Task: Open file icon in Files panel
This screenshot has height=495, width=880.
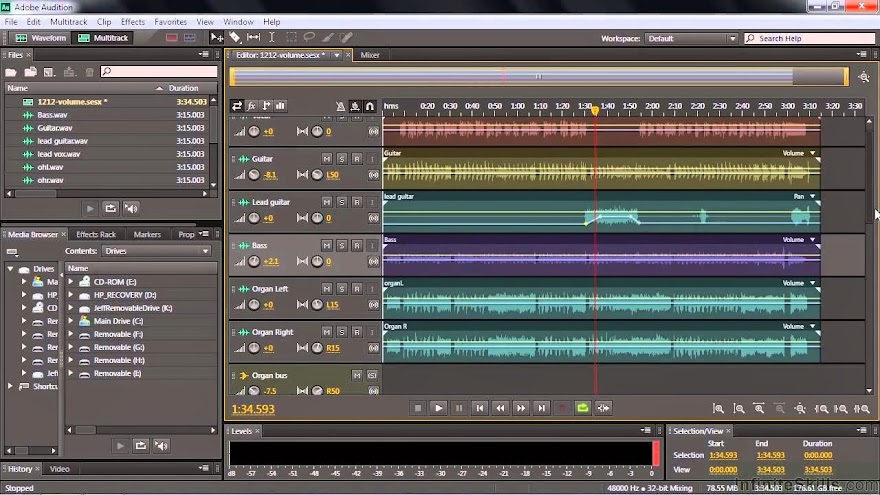Action: click(x=11, y=72)
